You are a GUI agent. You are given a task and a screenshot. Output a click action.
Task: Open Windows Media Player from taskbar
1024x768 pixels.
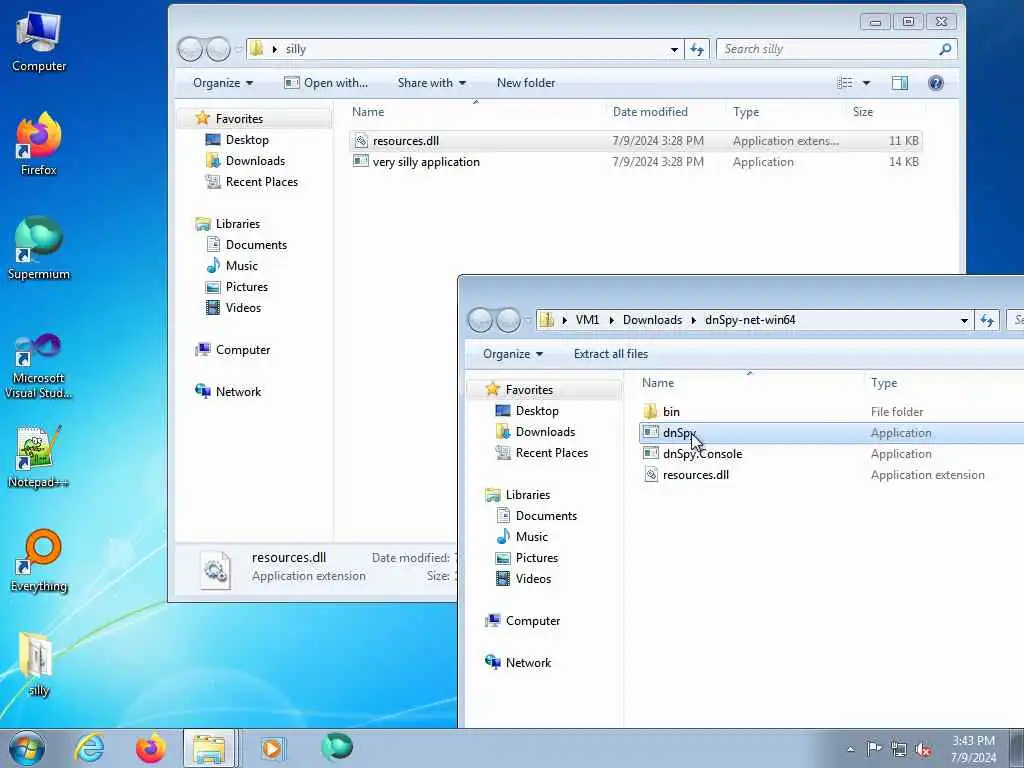(272, 748)
